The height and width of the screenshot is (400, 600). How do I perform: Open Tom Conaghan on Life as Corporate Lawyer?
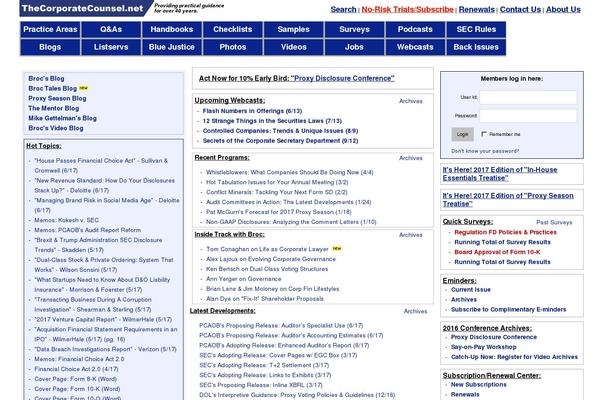(x=267, y=249)
